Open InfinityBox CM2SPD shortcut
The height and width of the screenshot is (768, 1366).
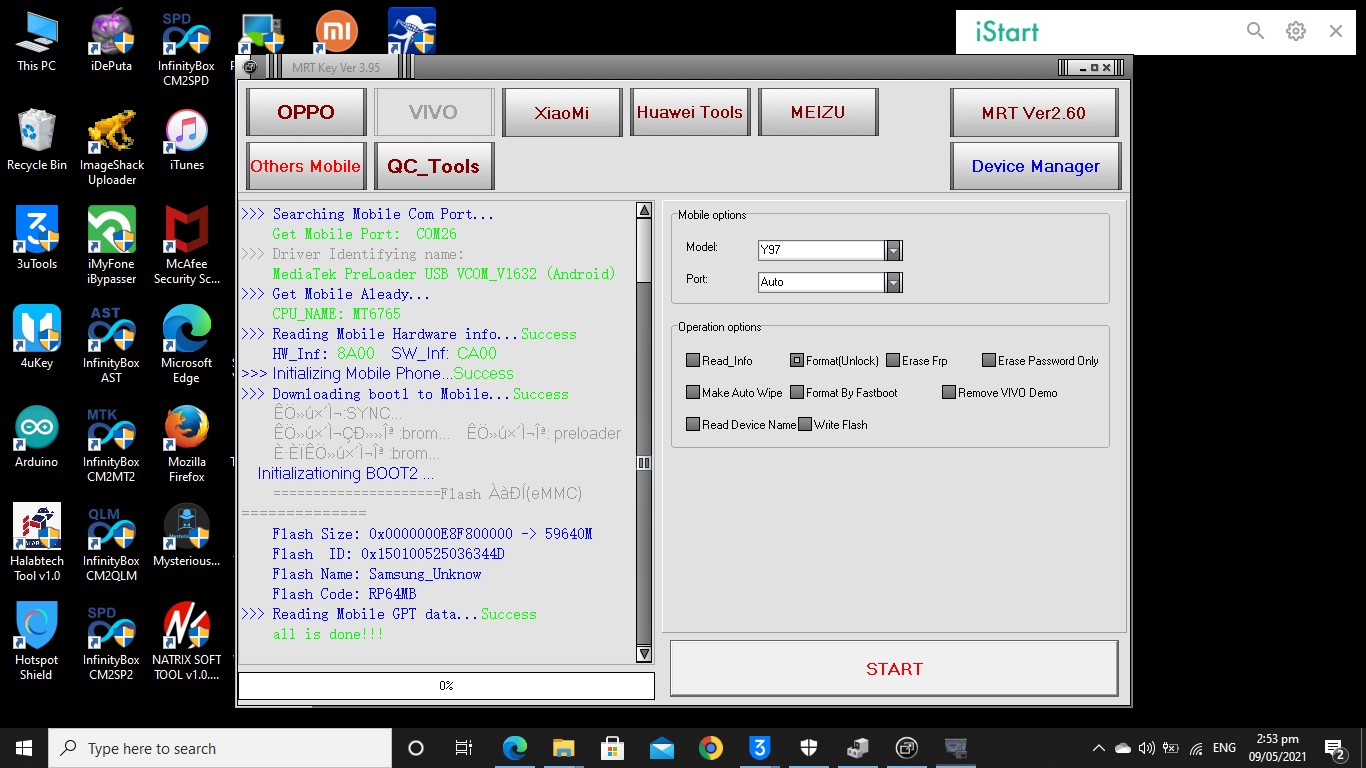pyautogui.click(x=186, y=48)
